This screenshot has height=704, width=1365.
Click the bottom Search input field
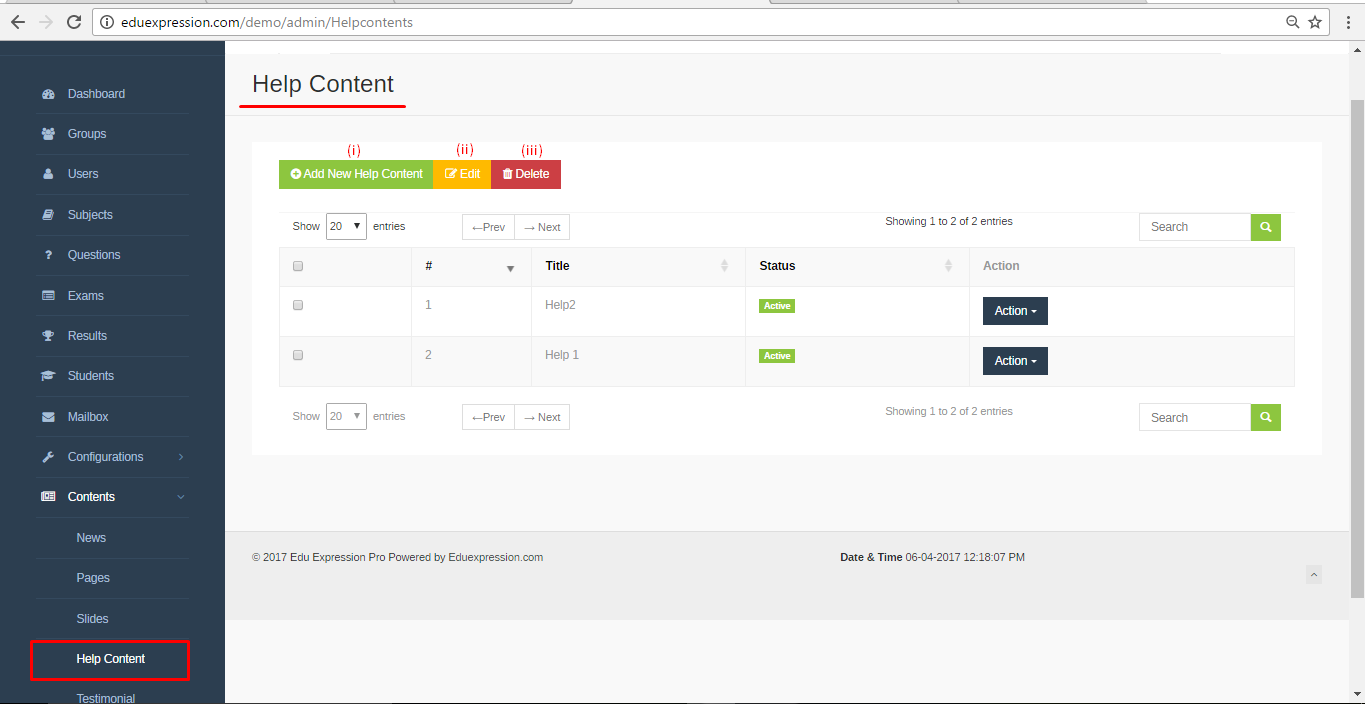click(1195, 417)
